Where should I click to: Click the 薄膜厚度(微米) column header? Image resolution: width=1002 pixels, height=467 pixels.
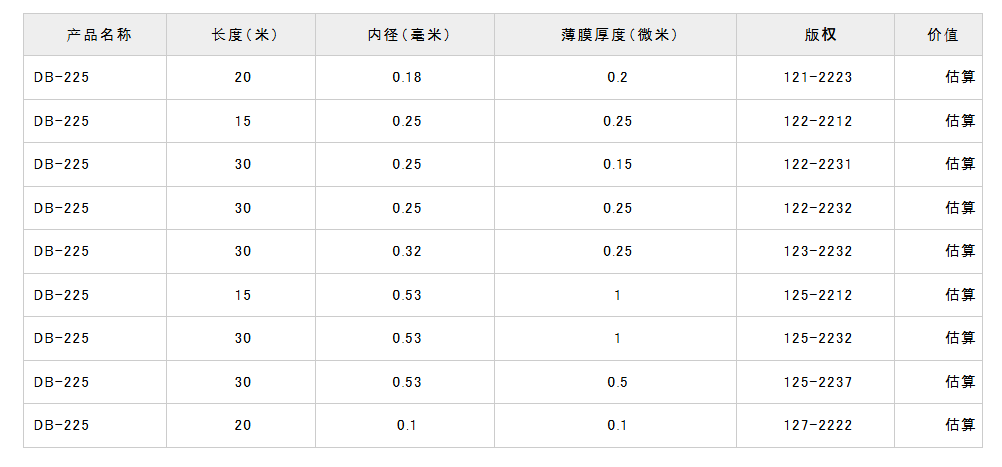coord(618,35)
